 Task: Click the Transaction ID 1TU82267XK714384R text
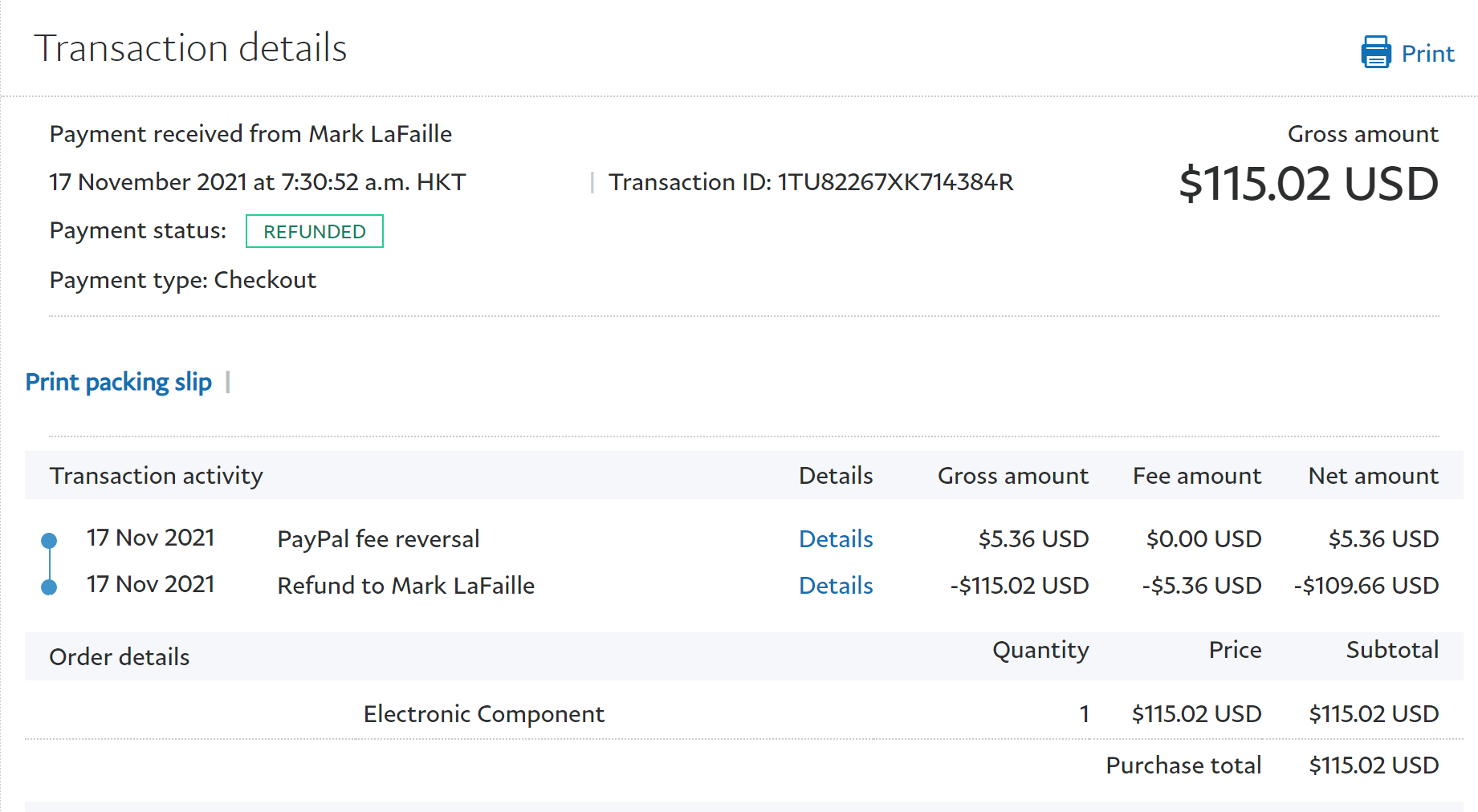tap(811, 182)
